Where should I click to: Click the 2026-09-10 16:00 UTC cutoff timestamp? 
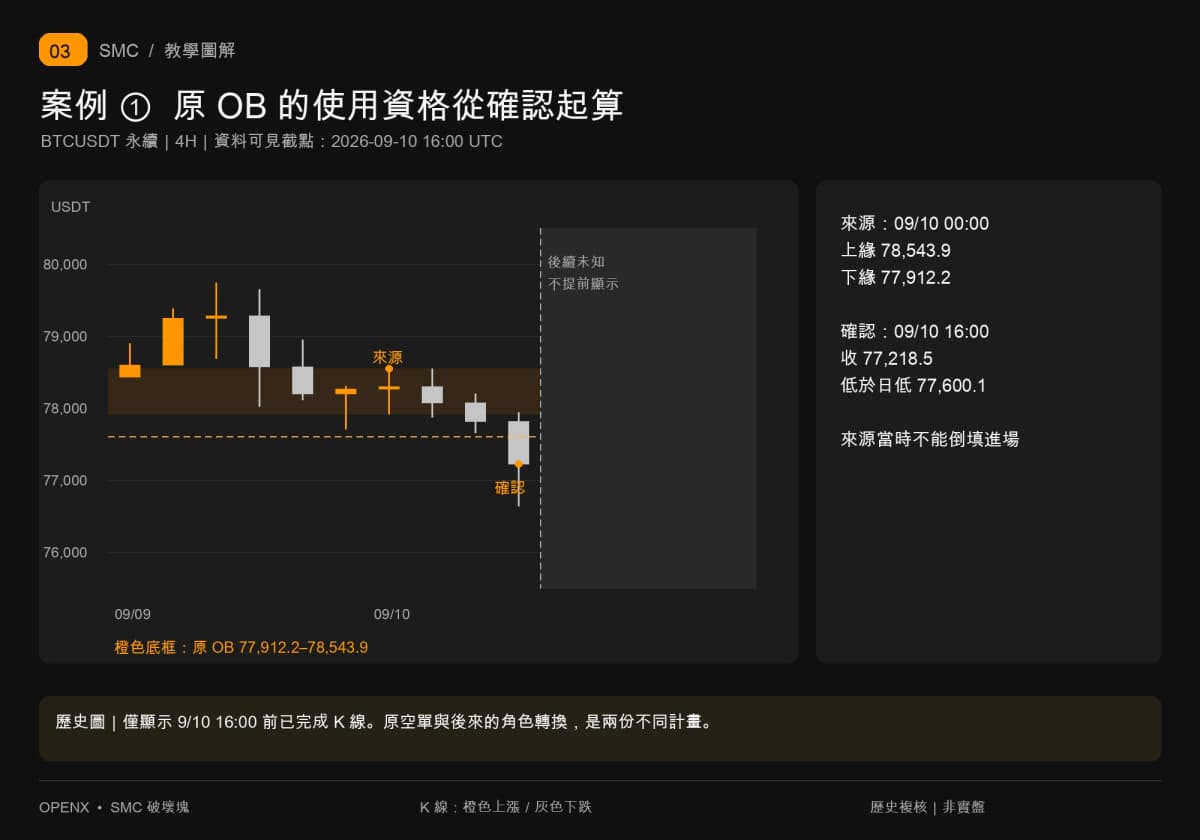[417, 141]
